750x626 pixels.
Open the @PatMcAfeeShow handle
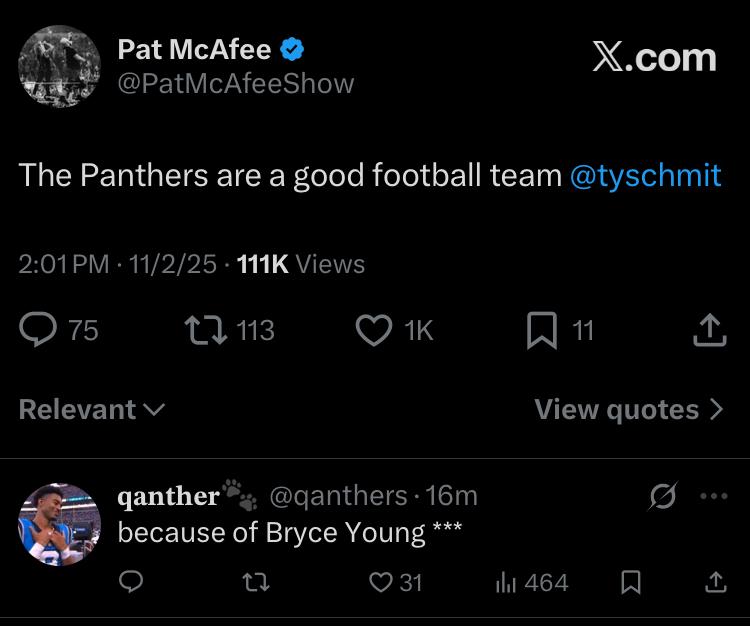coord(235,84)
